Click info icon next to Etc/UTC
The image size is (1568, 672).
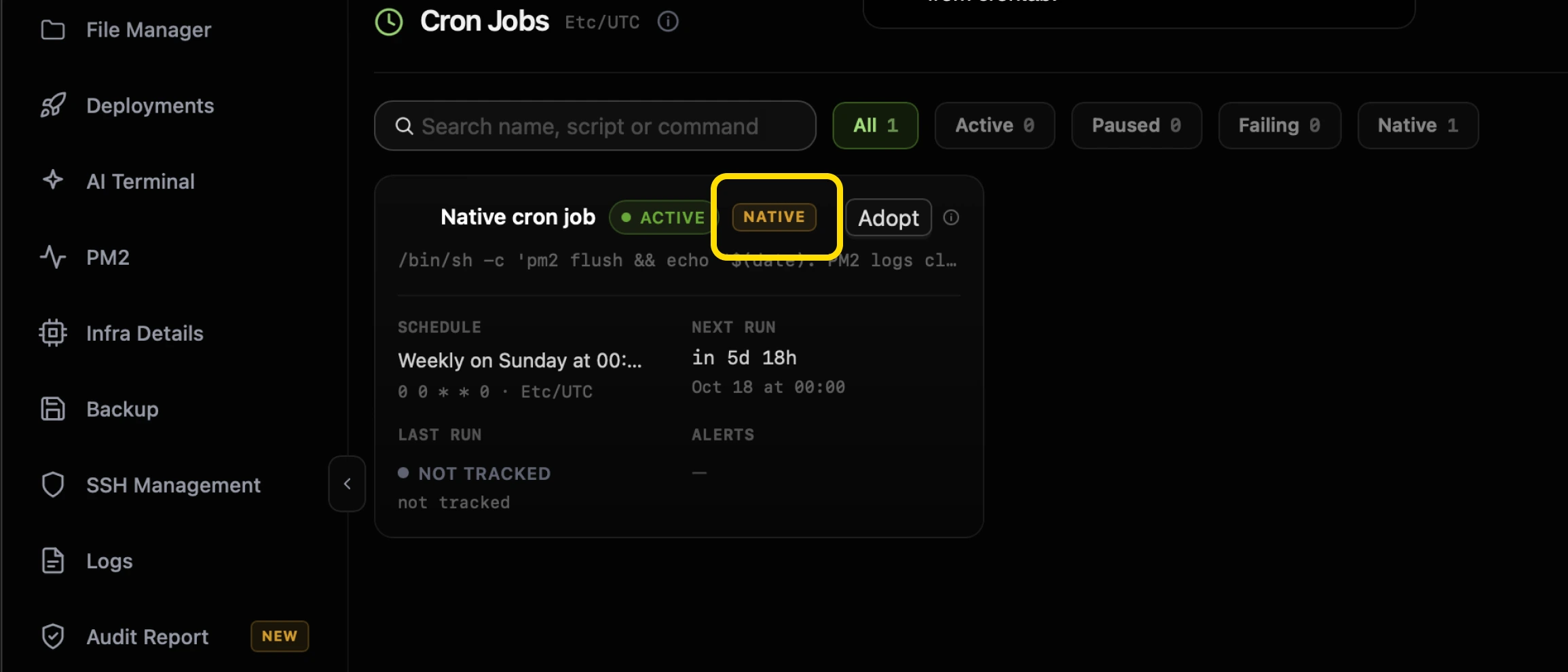pyautogui.click(x=668, y=22)
